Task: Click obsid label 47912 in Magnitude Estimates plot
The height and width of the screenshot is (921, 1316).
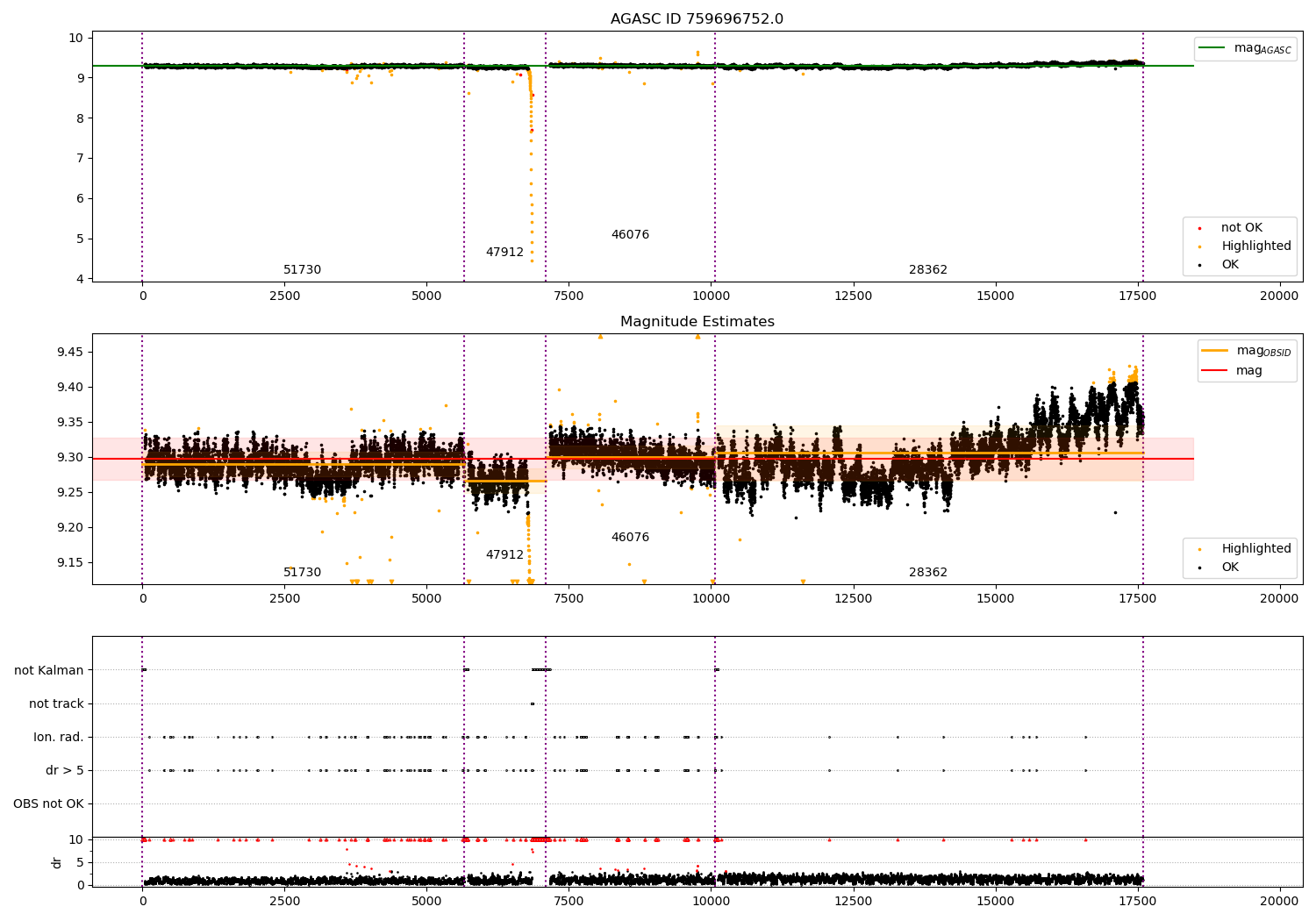Action: [504, 555]
